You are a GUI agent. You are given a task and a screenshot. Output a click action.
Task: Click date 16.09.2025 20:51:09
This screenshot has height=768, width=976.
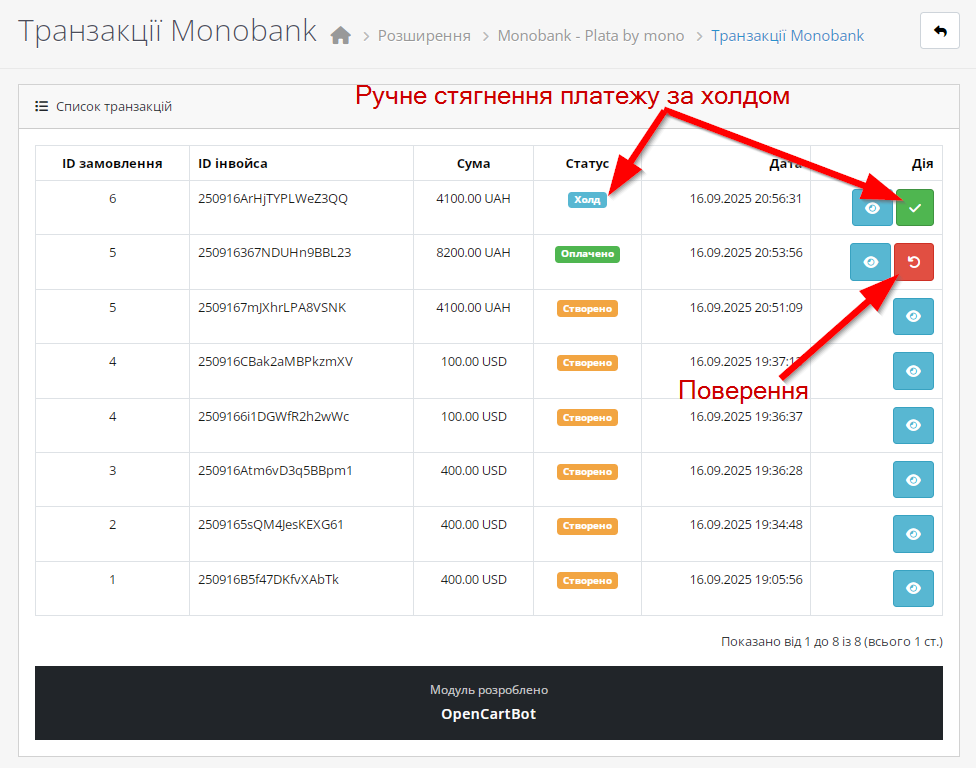[x=746, y=307]
